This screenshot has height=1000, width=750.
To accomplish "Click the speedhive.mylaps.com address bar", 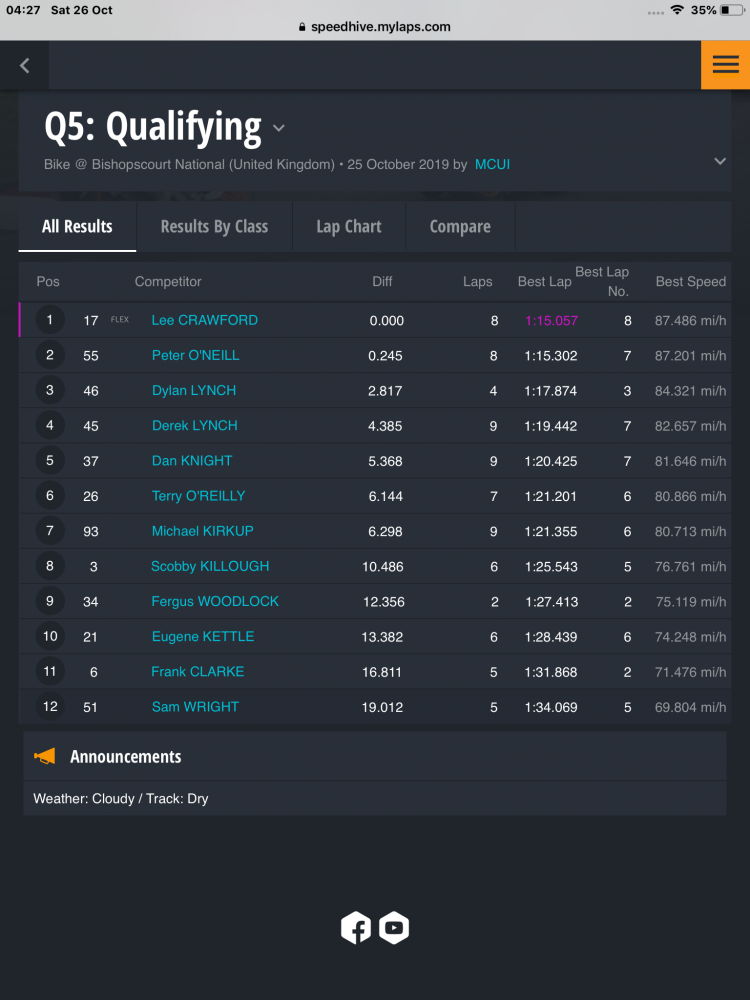I will click(375, 27).
